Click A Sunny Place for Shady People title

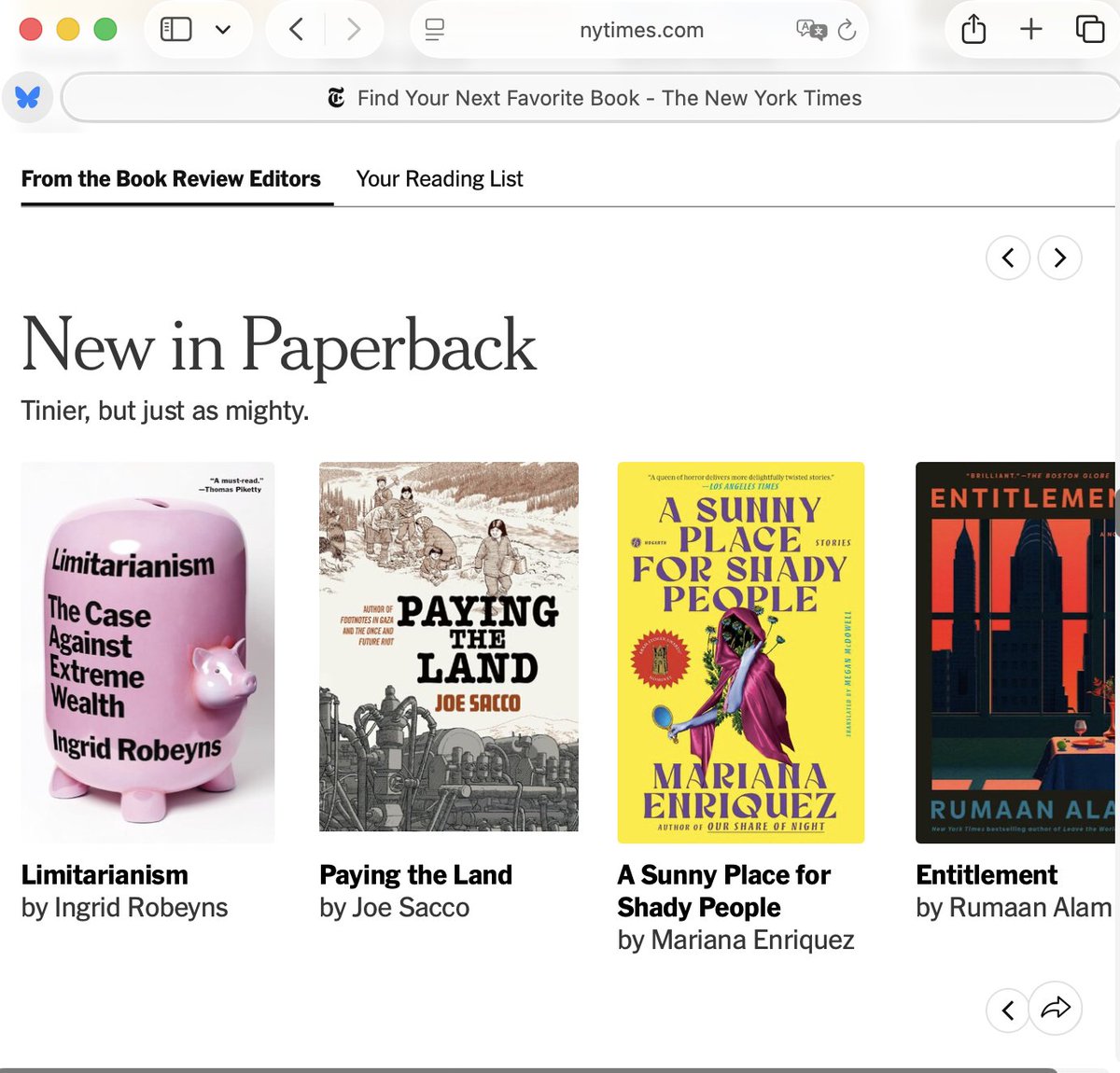(723, 891)
